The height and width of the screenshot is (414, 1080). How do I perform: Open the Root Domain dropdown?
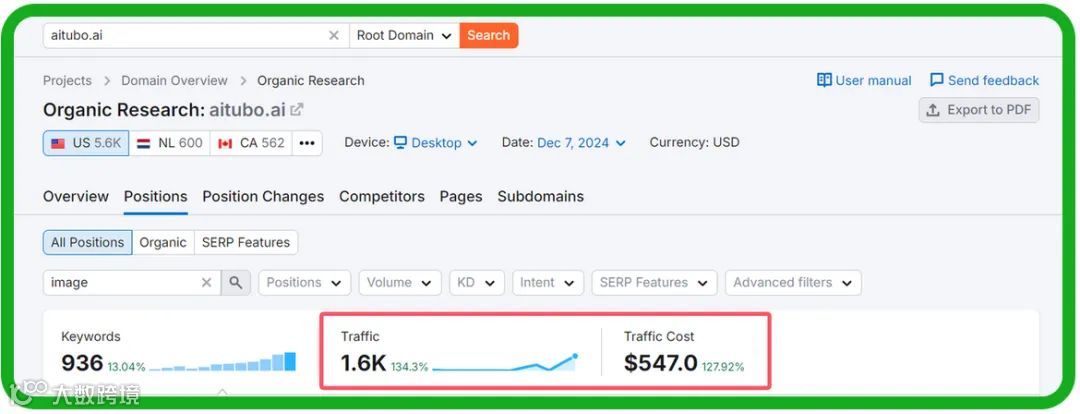pos(404,36)
